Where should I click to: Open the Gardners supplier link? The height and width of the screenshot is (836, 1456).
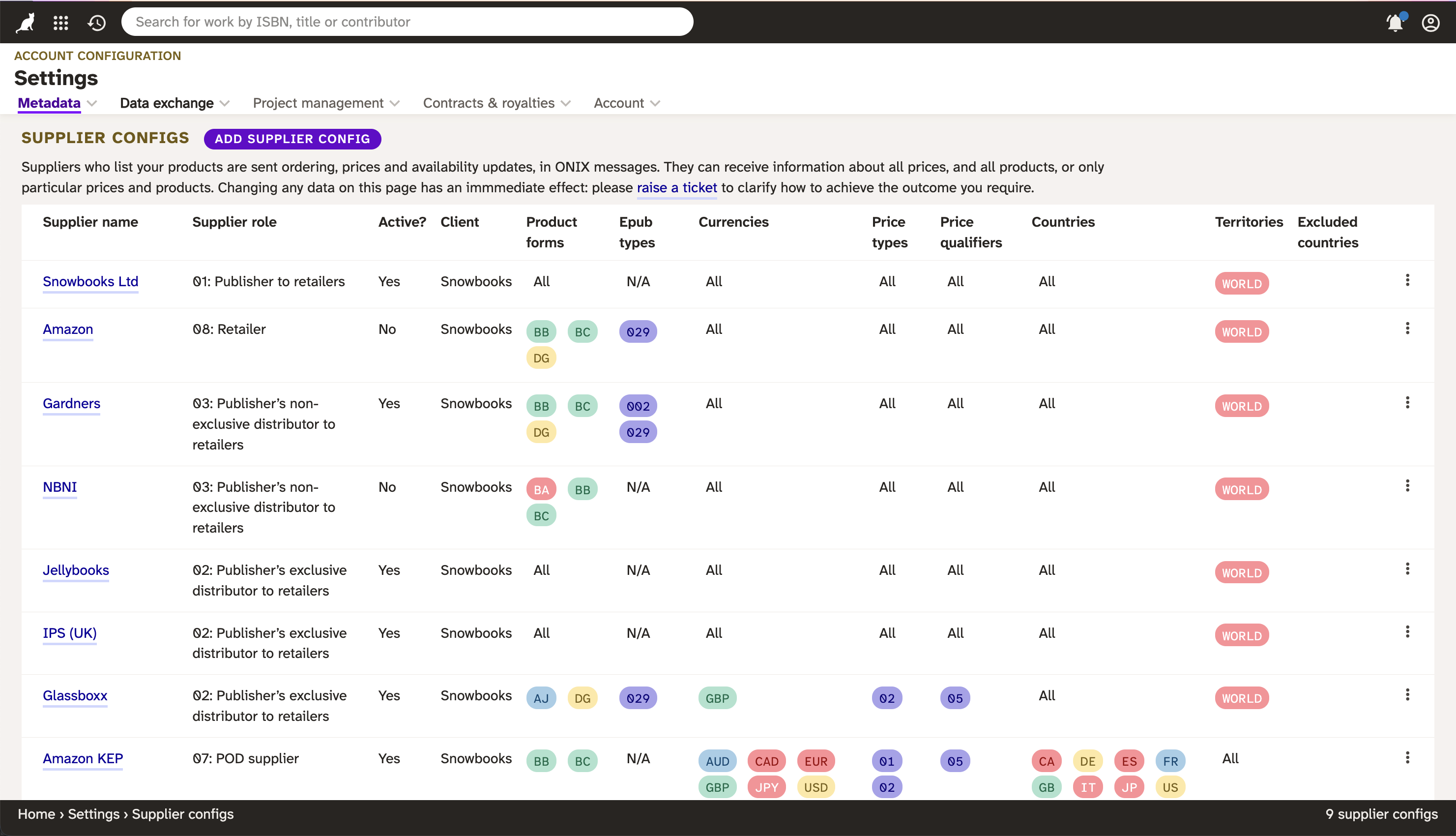(x=72, y=404)
